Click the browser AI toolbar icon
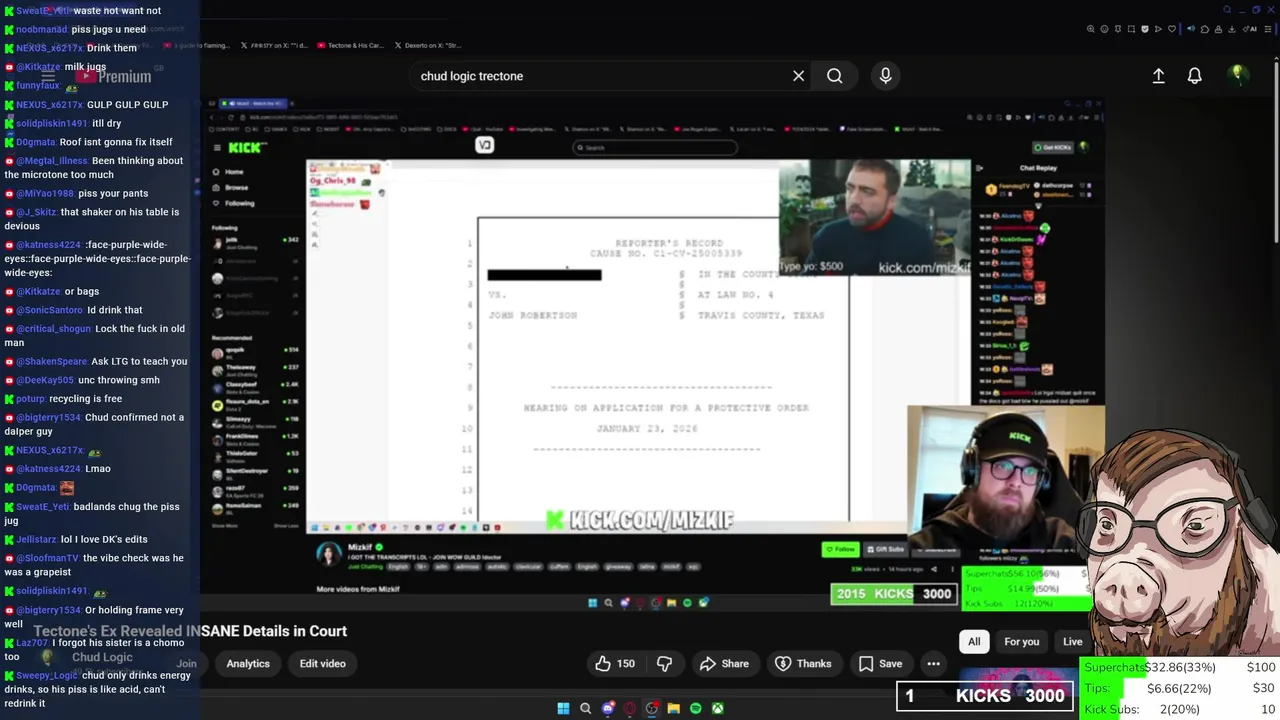Screen dimensions: 1280x720 coord(1249,29)
